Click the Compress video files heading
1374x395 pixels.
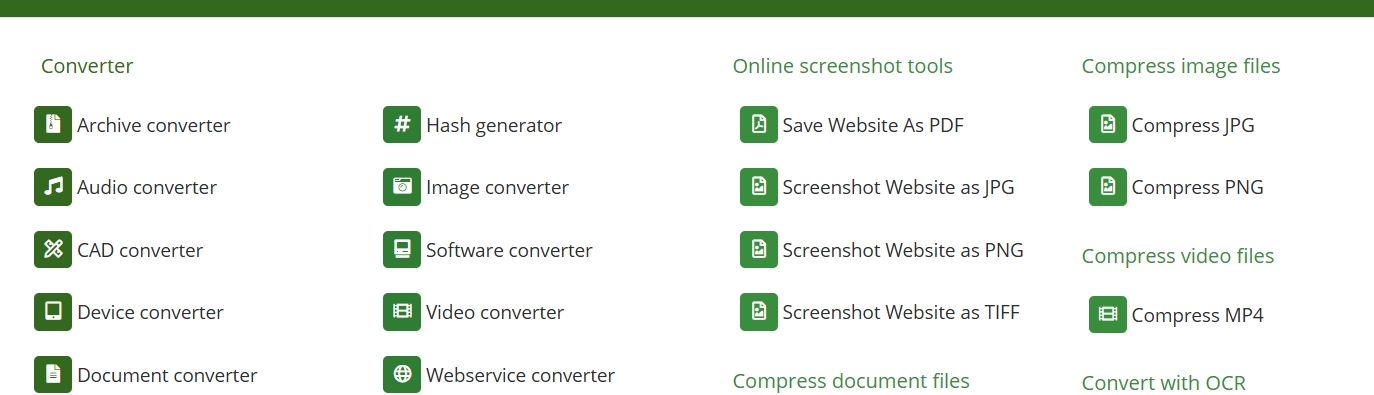coord(1177,256)
